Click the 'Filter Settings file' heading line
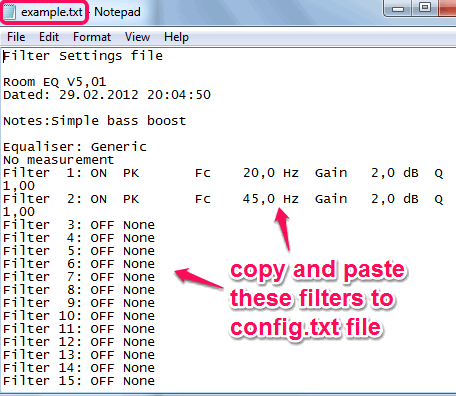Screen dimensions: 456x396 pyautogui.click(x=83, y=56)
